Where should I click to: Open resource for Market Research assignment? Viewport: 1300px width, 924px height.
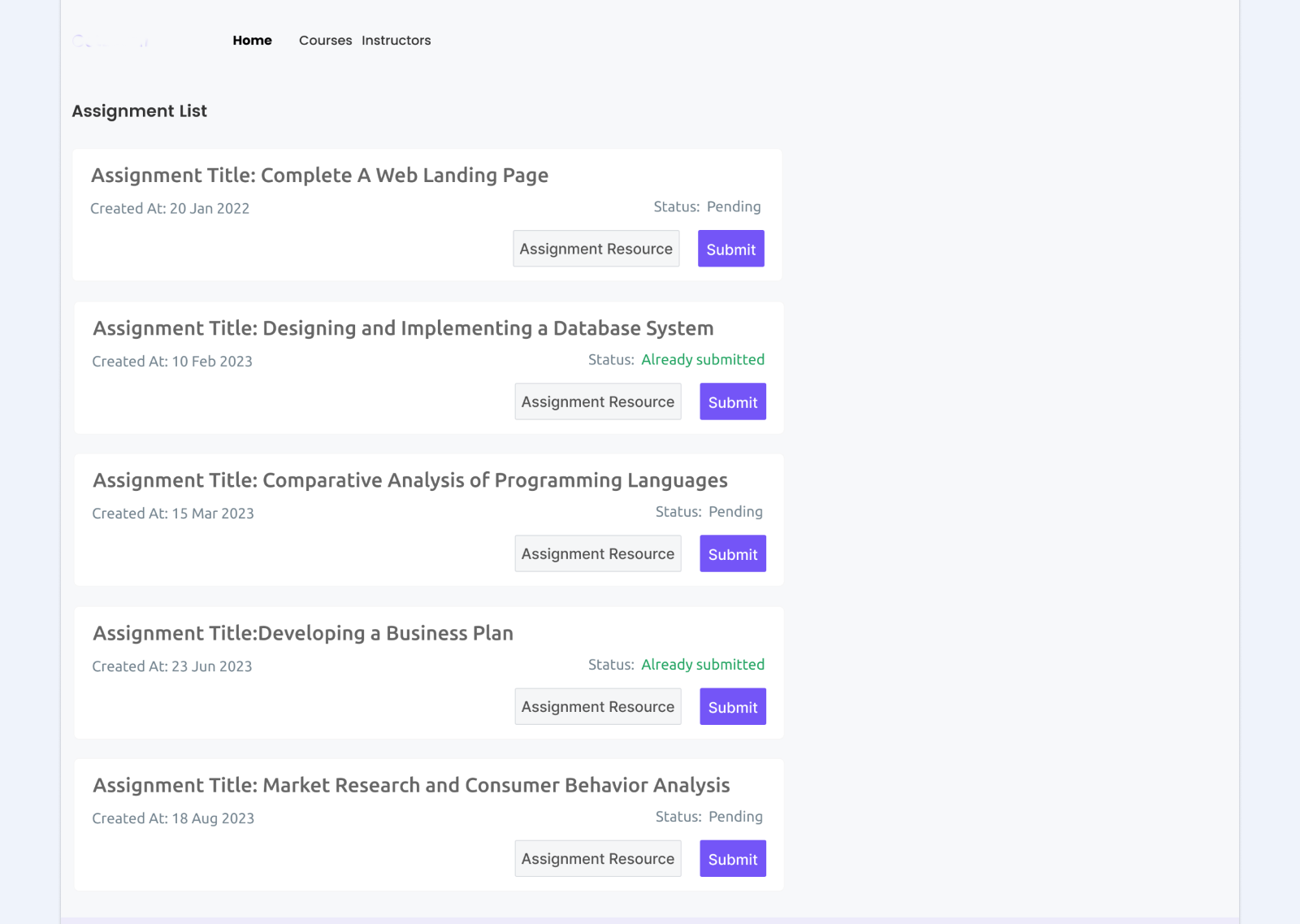pyautogui.click(x=598, y=858)
